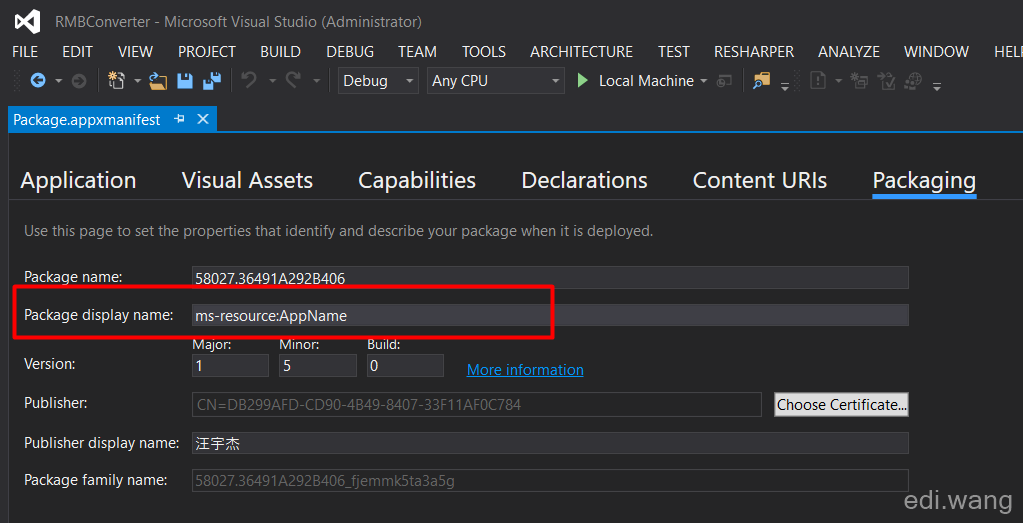The image size is (1023, 523).
Task: Click the Visual Studio logo icon
Action: pyautogui.click(x=27, y=22)
